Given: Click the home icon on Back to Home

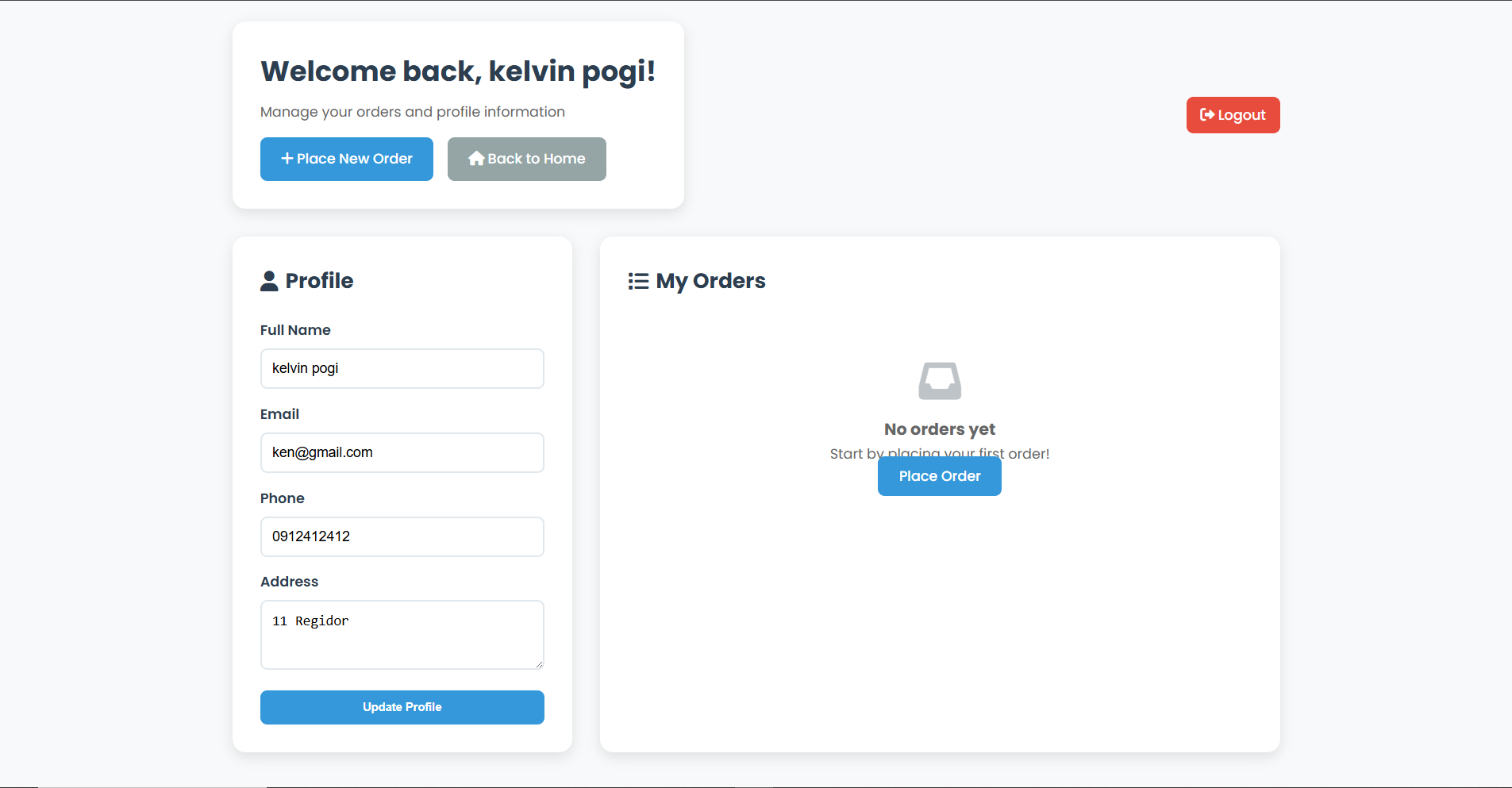Looking at the screenshot, I should 477,159.
